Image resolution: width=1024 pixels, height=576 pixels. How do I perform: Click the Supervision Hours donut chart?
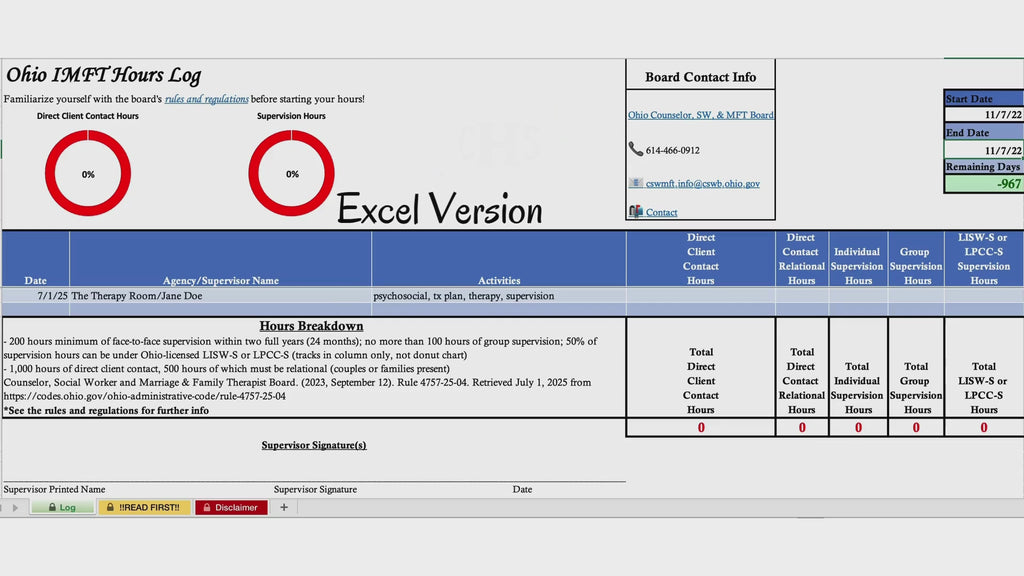coord(291,173)
